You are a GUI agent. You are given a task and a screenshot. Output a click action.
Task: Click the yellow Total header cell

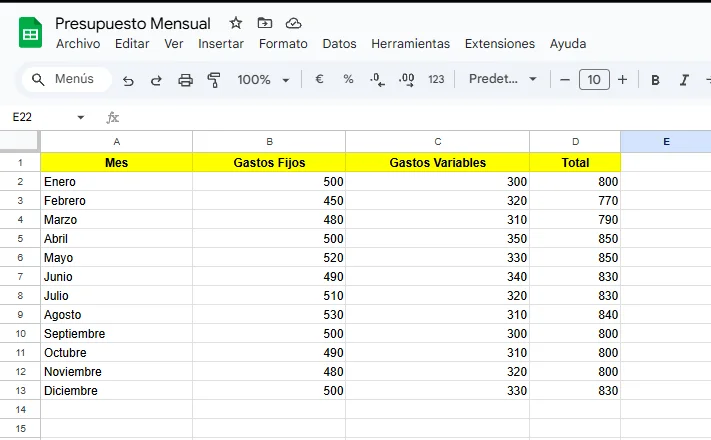pyautogui.click(x=575, y=162)
